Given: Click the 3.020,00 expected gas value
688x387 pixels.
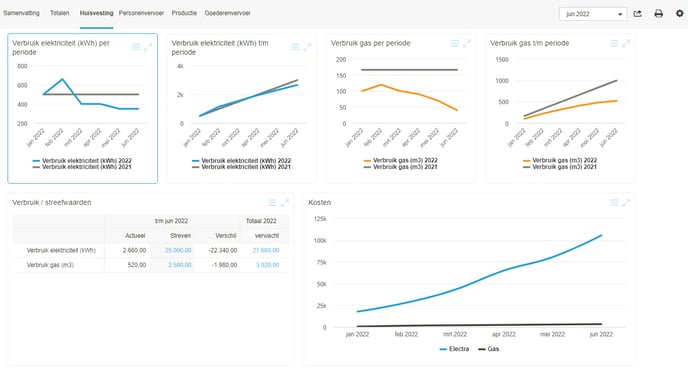Looking at the screenshot, I should click(x=267, y=265).
